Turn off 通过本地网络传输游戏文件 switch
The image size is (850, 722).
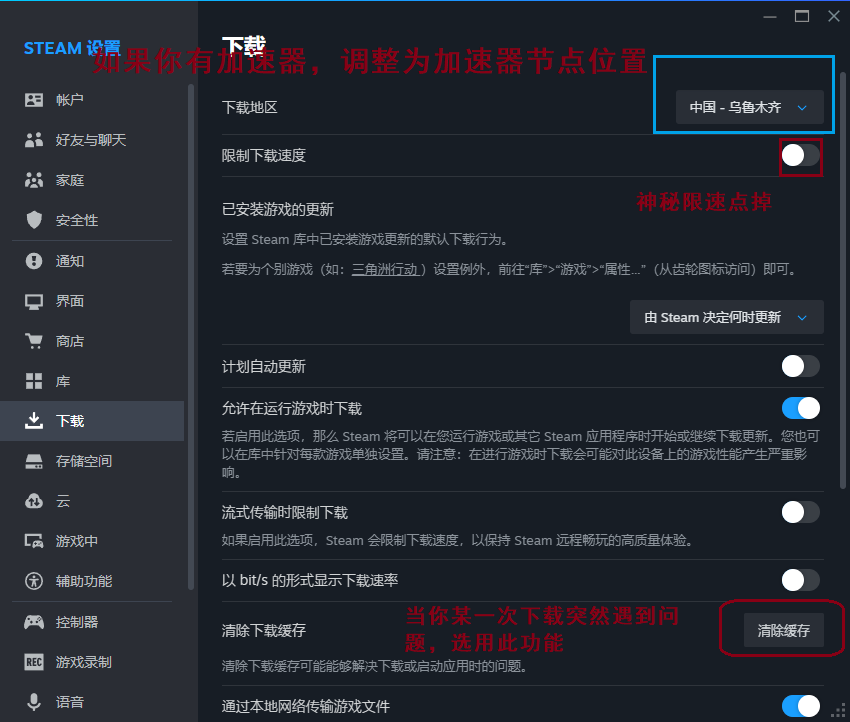(801, 706)
